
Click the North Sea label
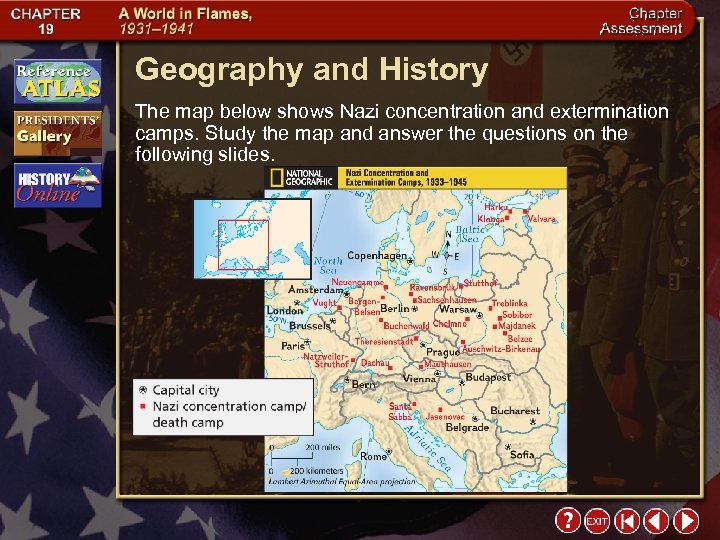pyautogui.click(x=328, y=265)
